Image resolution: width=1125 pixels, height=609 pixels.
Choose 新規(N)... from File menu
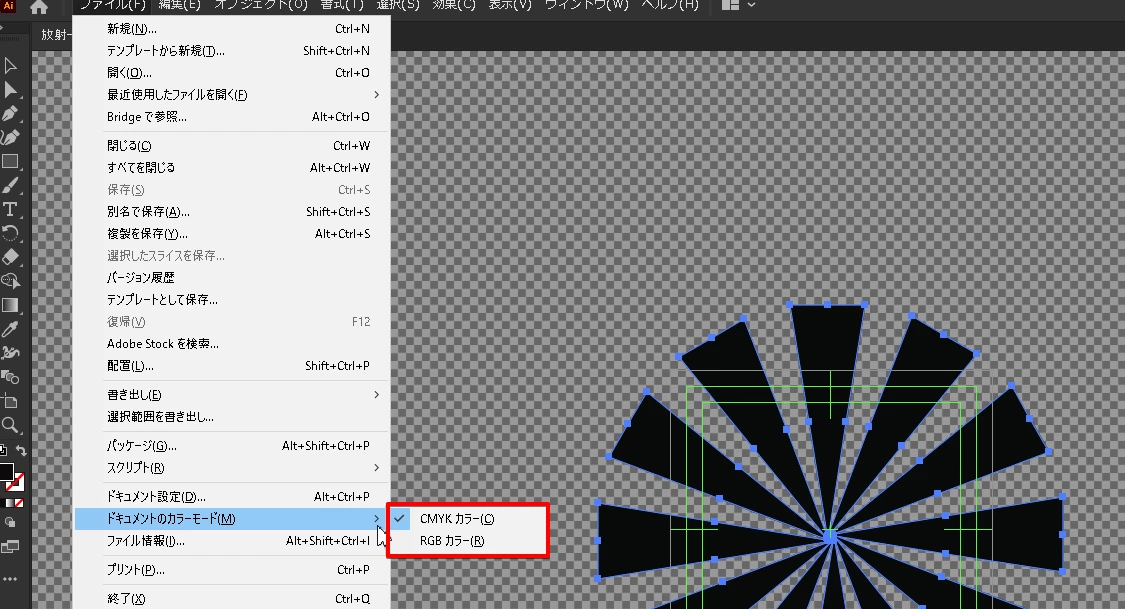232,29
